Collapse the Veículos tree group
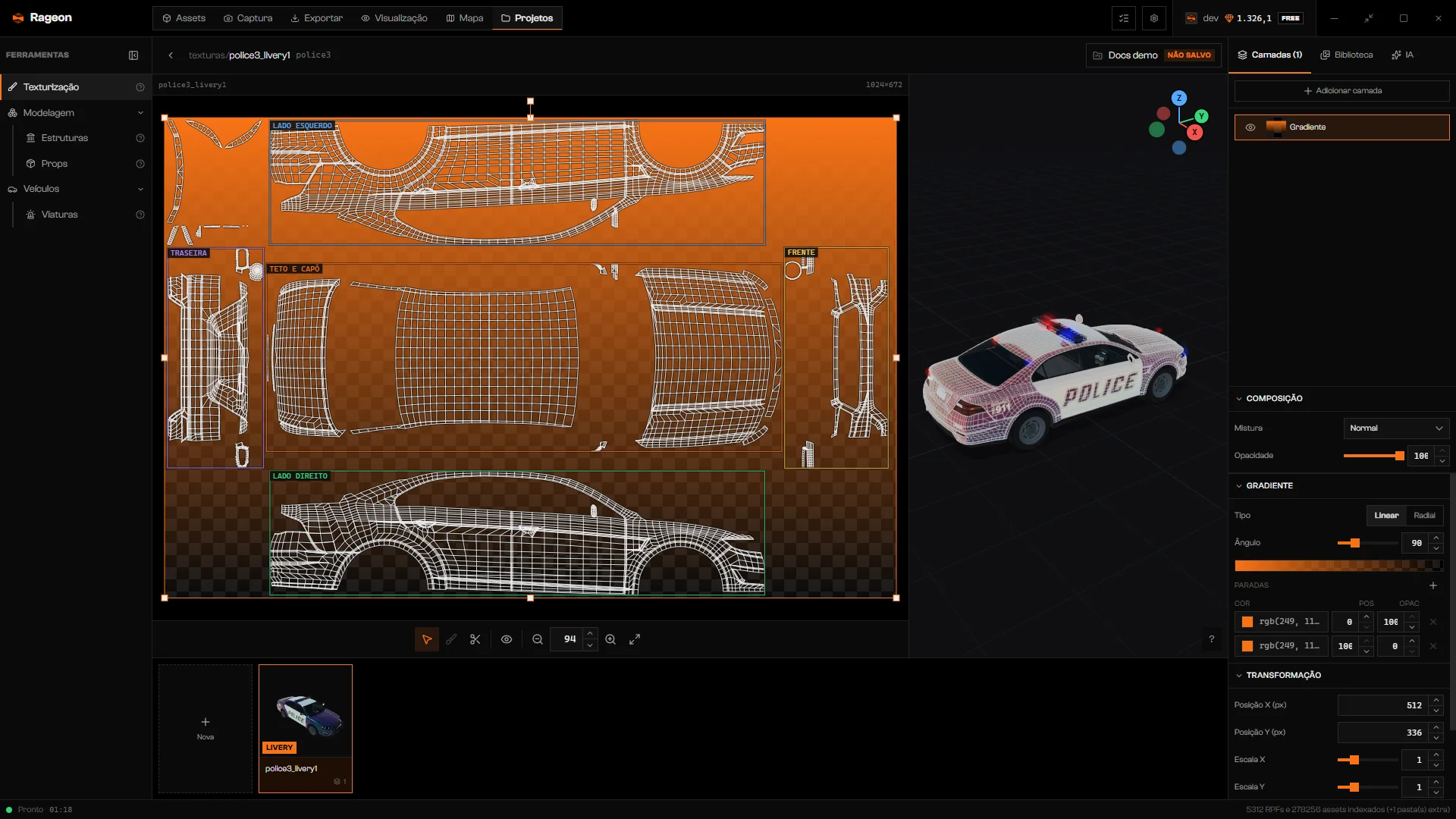 (x=140, y=189)
